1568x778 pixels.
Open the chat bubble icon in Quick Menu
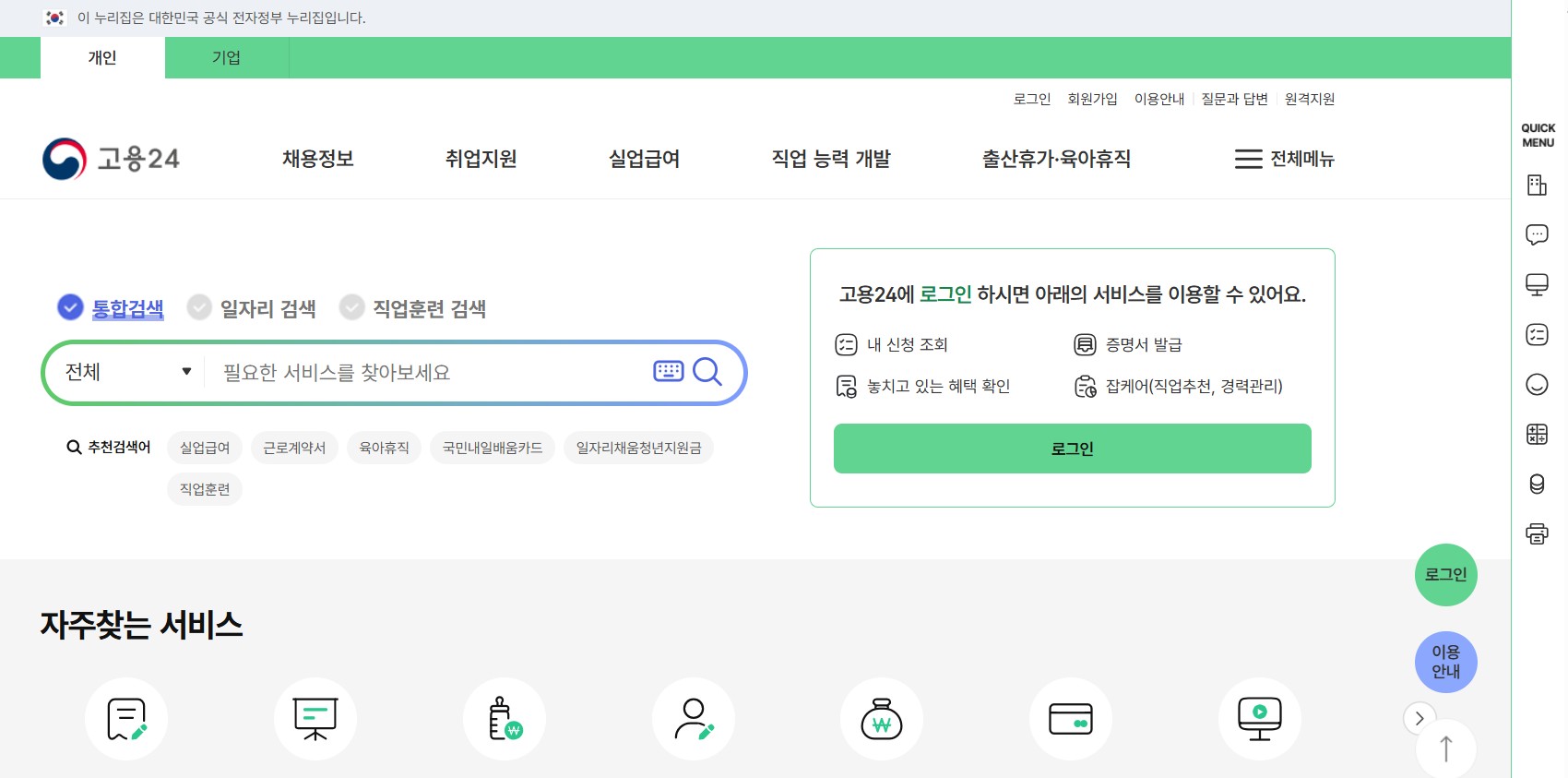1537,234
